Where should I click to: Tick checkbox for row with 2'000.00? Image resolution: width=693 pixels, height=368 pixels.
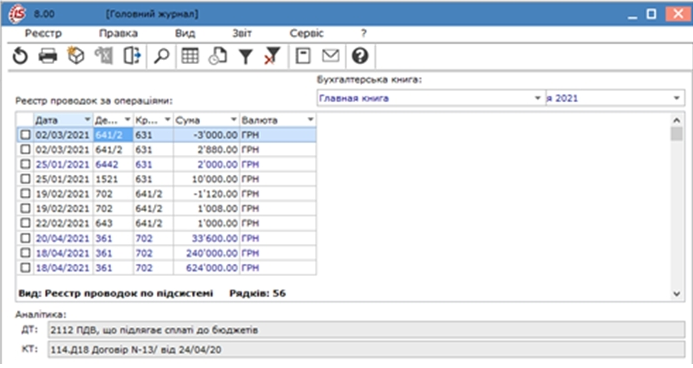tap(25, 164)
